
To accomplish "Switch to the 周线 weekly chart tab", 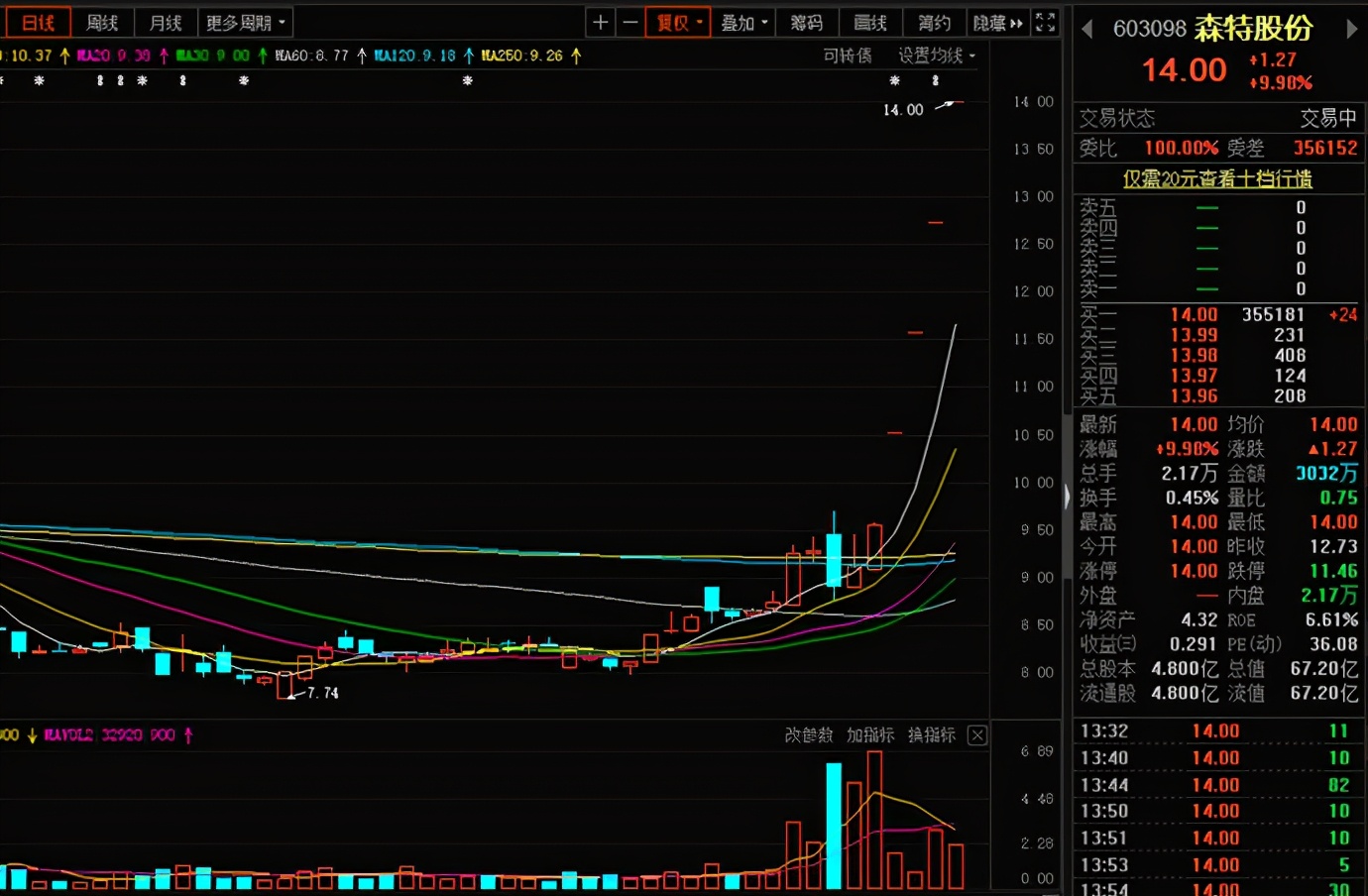I will pos(102,22).
